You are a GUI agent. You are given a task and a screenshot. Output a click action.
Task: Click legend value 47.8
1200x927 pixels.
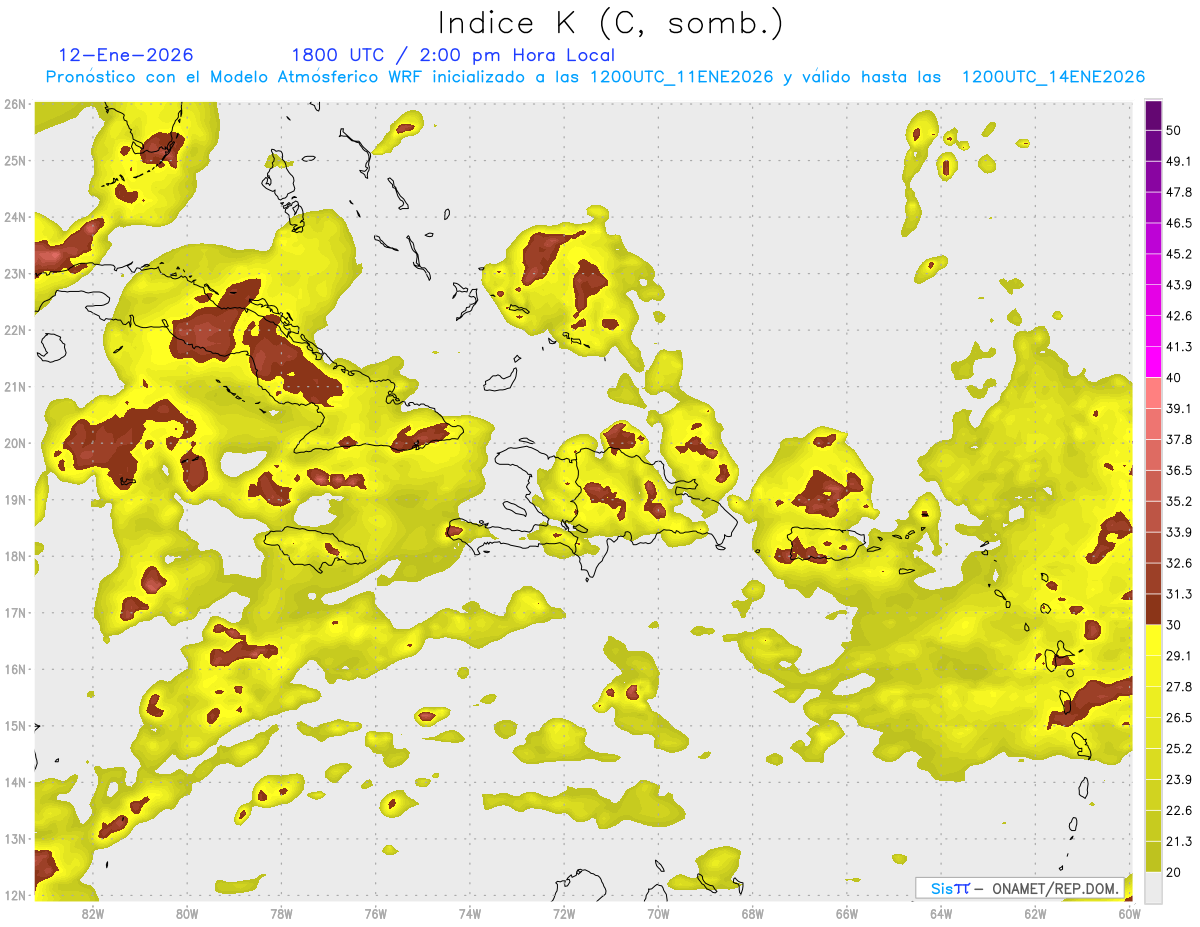pos(1179,192)
